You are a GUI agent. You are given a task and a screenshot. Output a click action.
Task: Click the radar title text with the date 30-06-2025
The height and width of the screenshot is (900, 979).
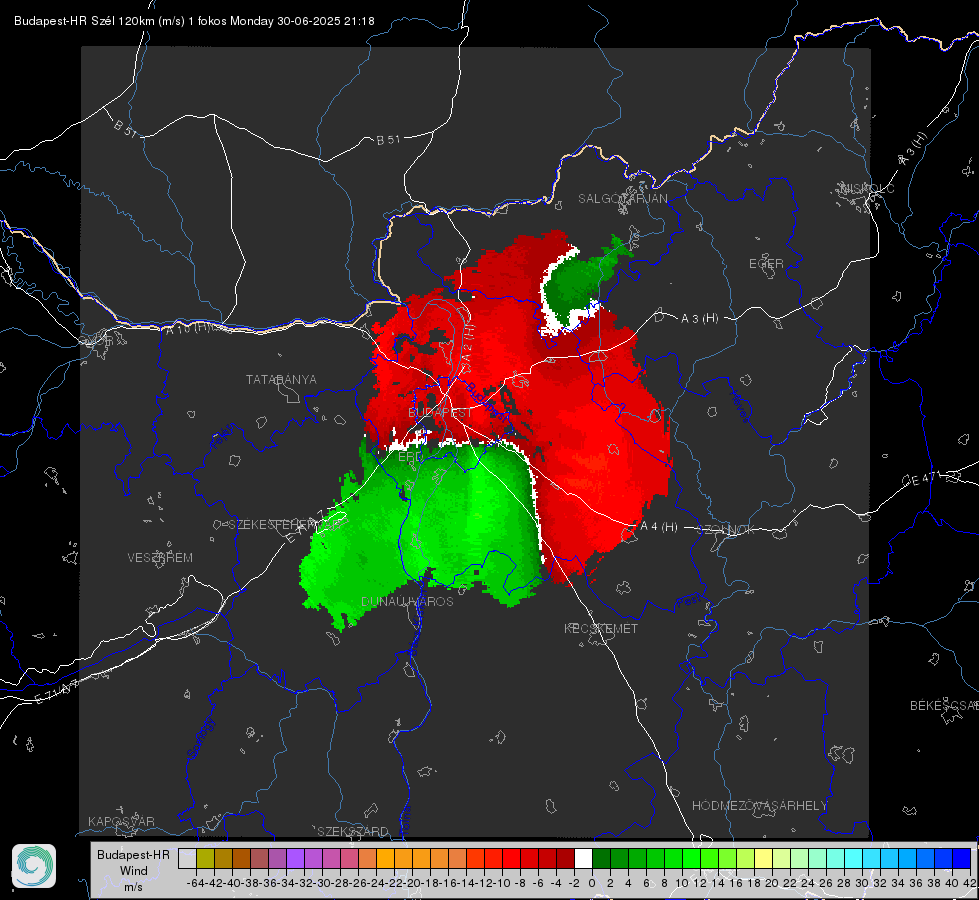click(x=194, y=21)
